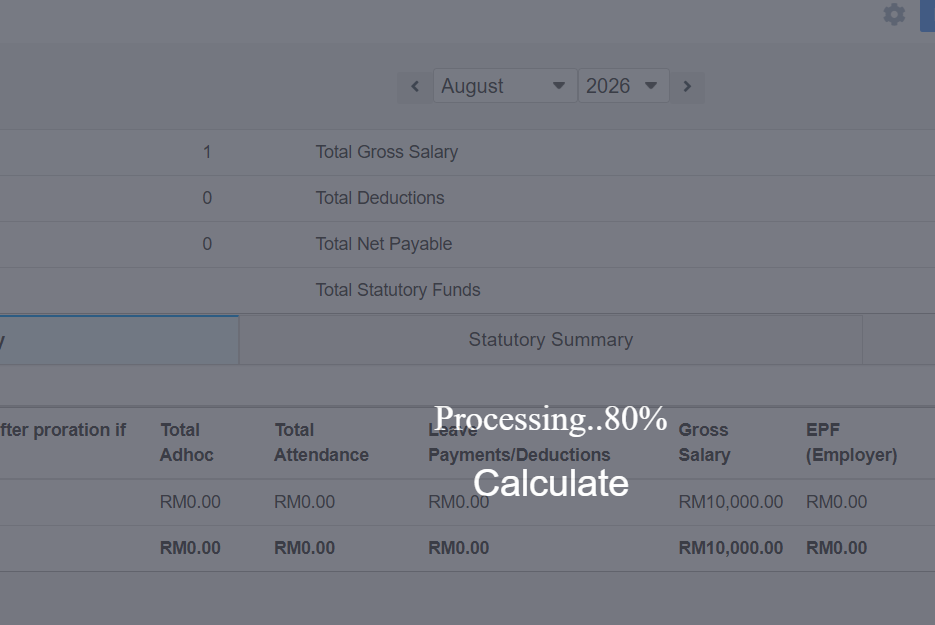This screenshot has width=935, height=625.
Task: Go to previous month using left chevron
Action: tap(415, 86)
